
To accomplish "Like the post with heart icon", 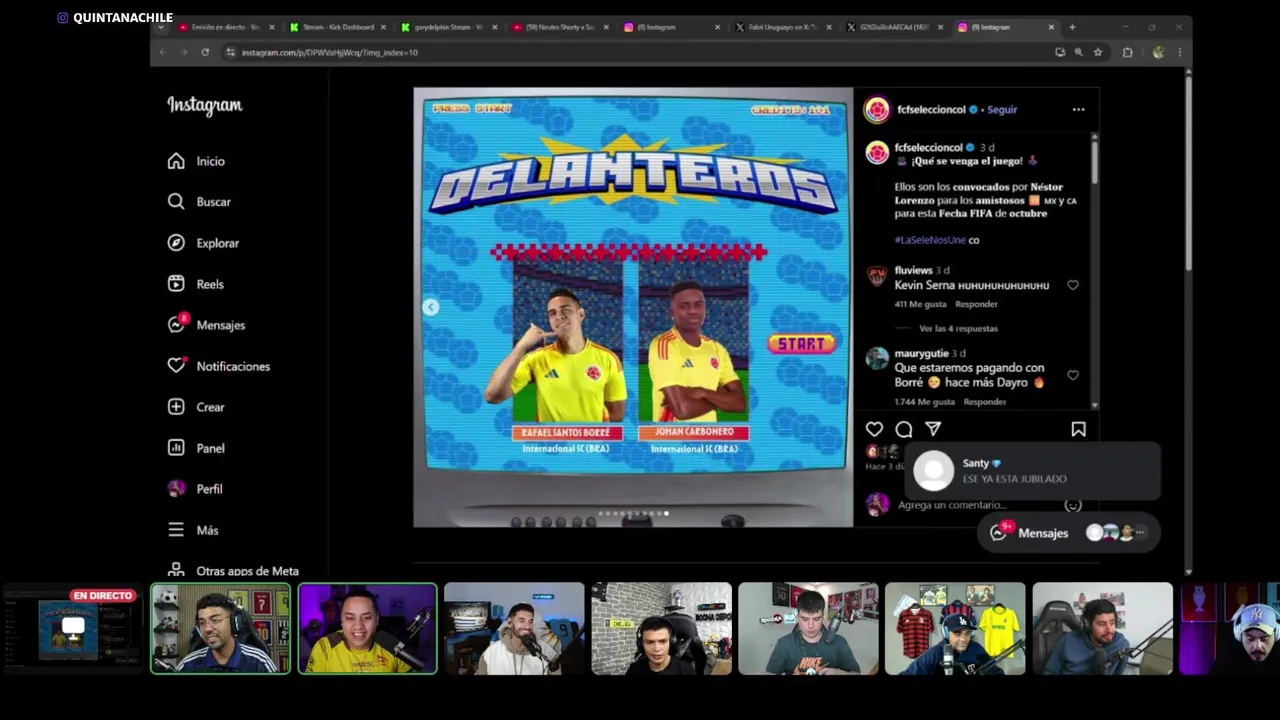I will pyautogui.click(x=874, y=429).
